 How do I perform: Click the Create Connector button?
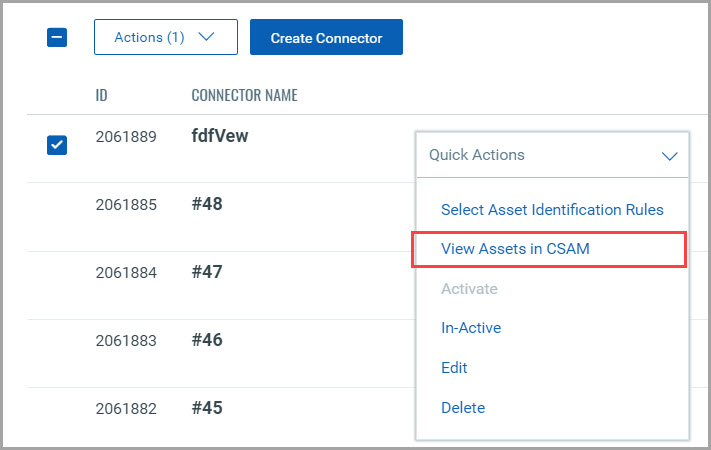click(x=326, y=38)
